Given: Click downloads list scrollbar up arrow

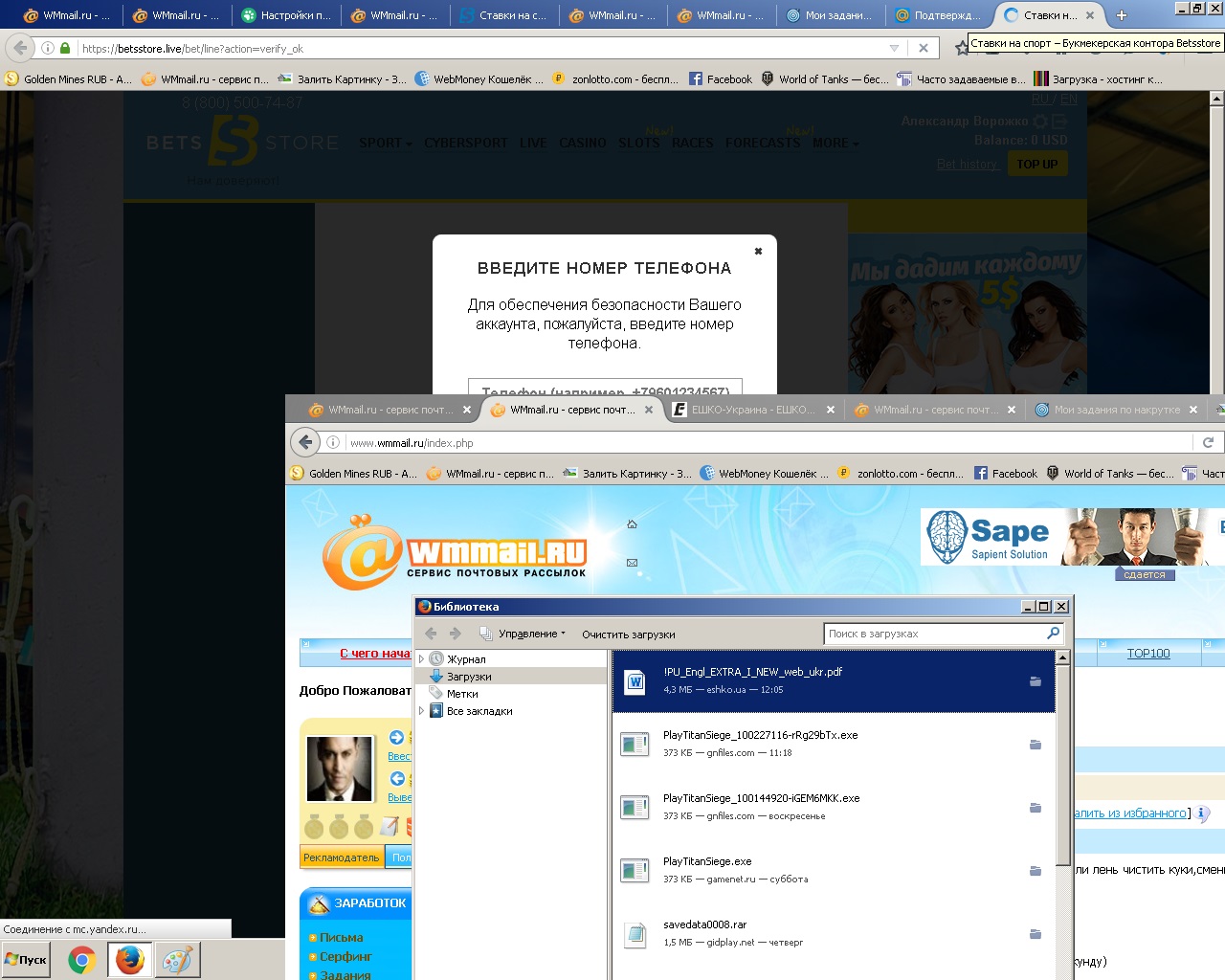Looking at the screenshot, I should pos(1062,658).
